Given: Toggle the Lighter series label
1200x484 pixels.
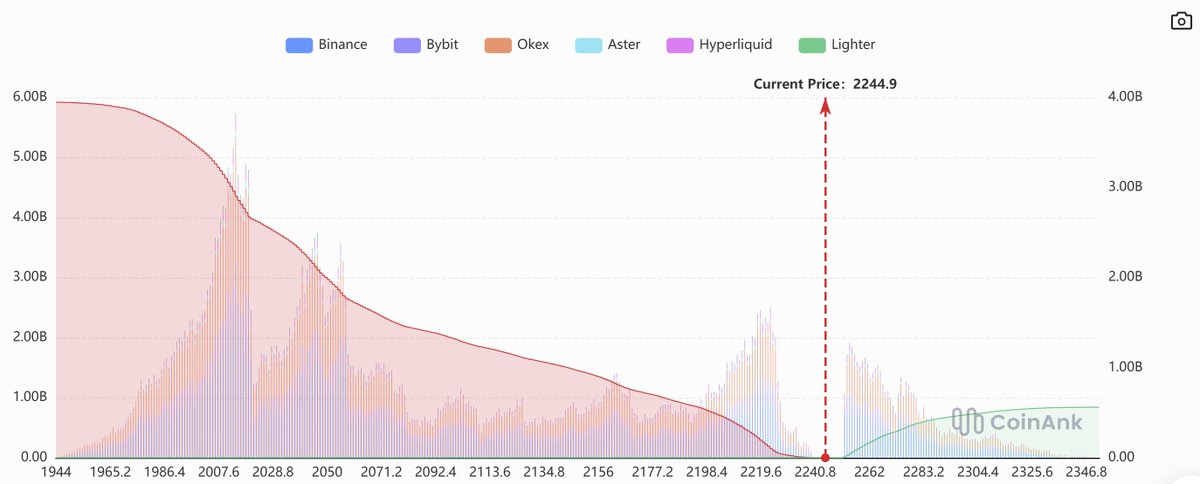Looking at the screenshot, I should [853, 45].
